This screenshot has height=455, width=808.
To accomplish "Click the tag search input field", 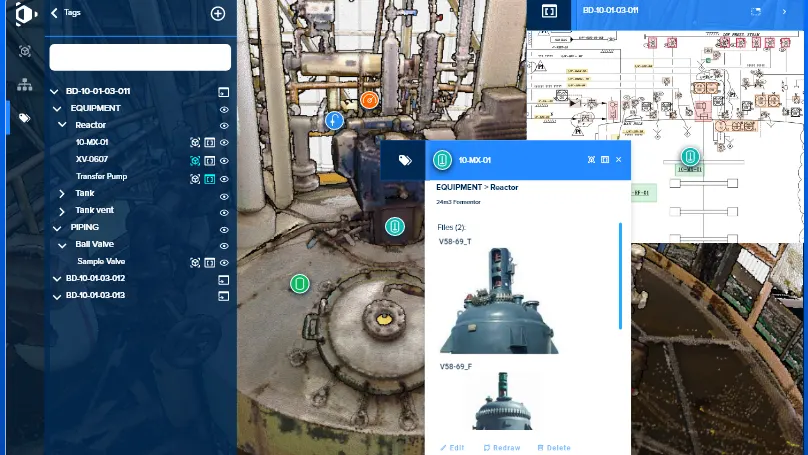I will (x=140, y=57).
